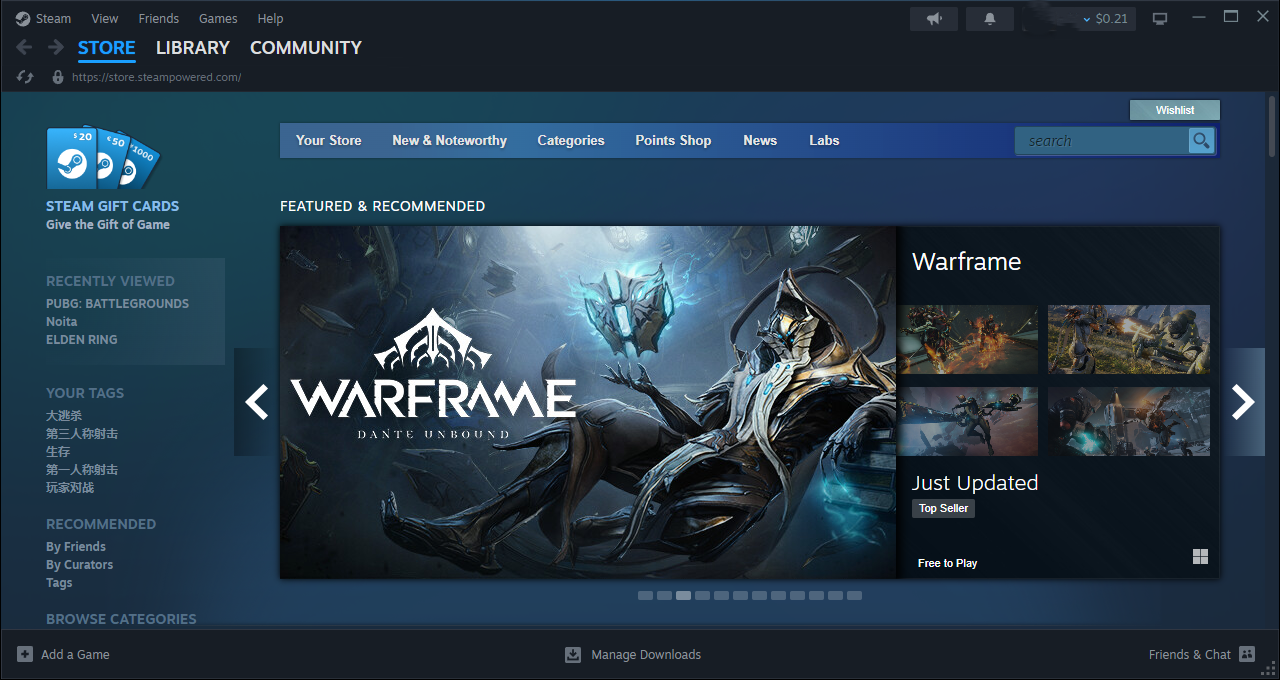Show the previous featured game with the left arrow
Screen dimensions: 1280x680
click(257, 402)
